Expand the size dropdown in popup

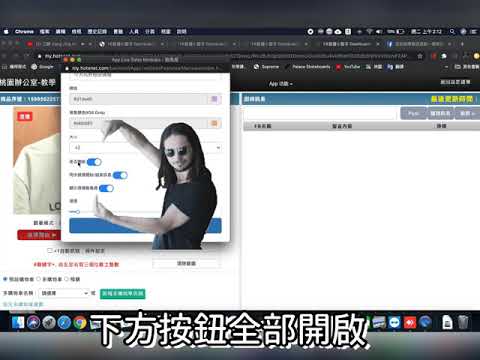coord(145,148)
